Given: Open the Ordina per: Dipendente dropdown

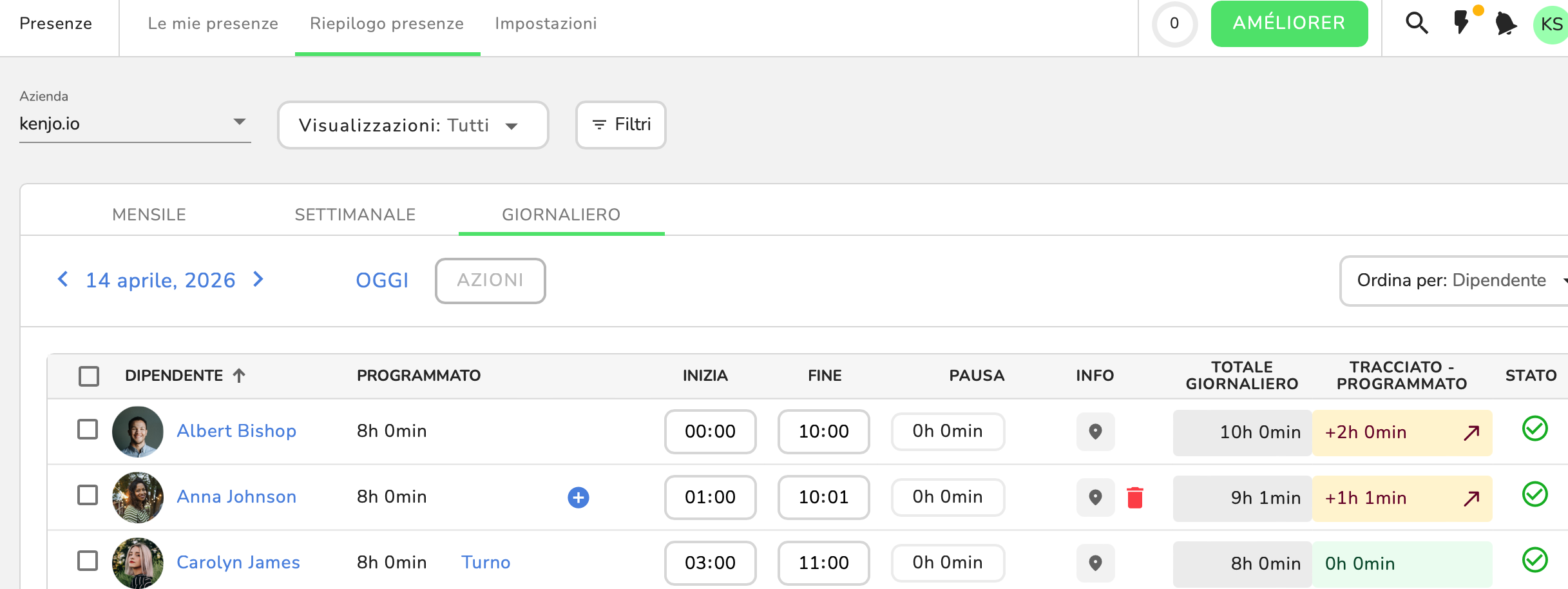Looking at the screenshot, I should 1454,280.
